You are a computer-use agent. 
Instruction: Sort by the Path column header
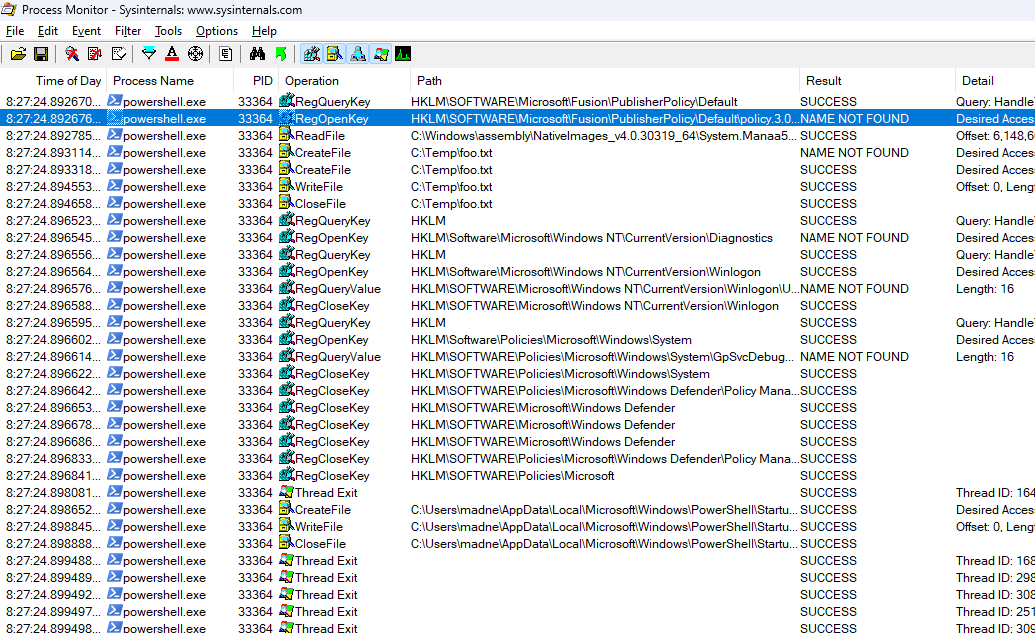605,81
